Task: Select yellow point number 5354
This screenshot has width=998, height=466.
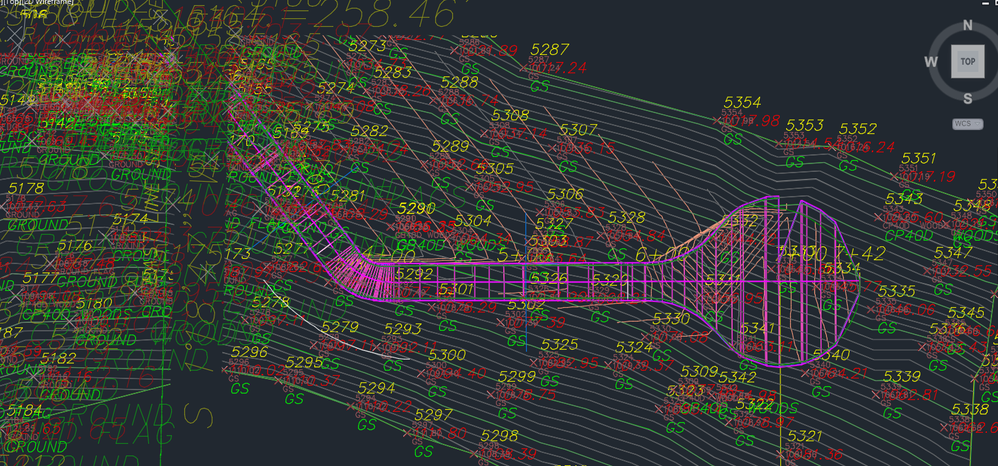Action: 743,103
